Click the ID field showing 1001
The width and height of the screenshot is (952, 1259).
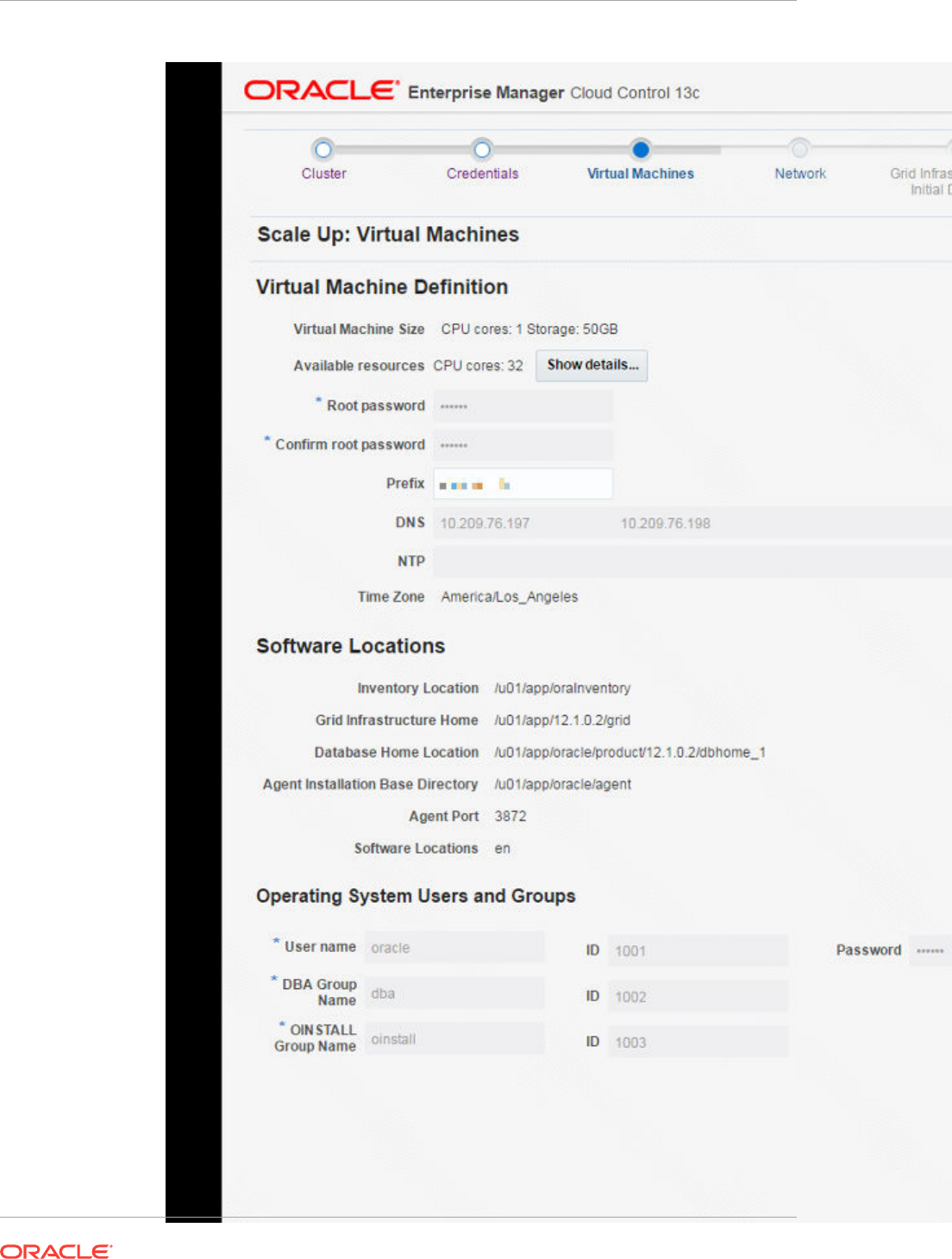pyautogui.click(x=698, y=950)
